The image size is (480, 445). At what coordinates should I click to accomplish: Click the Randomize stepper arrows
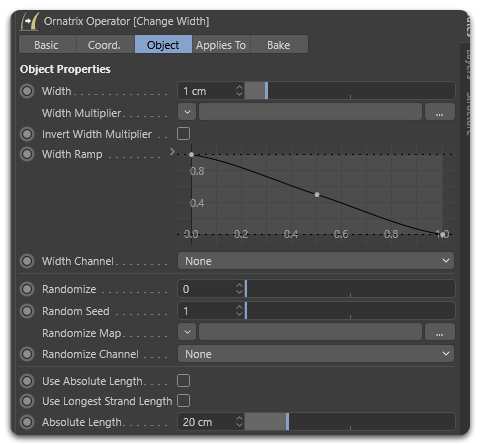239,289
